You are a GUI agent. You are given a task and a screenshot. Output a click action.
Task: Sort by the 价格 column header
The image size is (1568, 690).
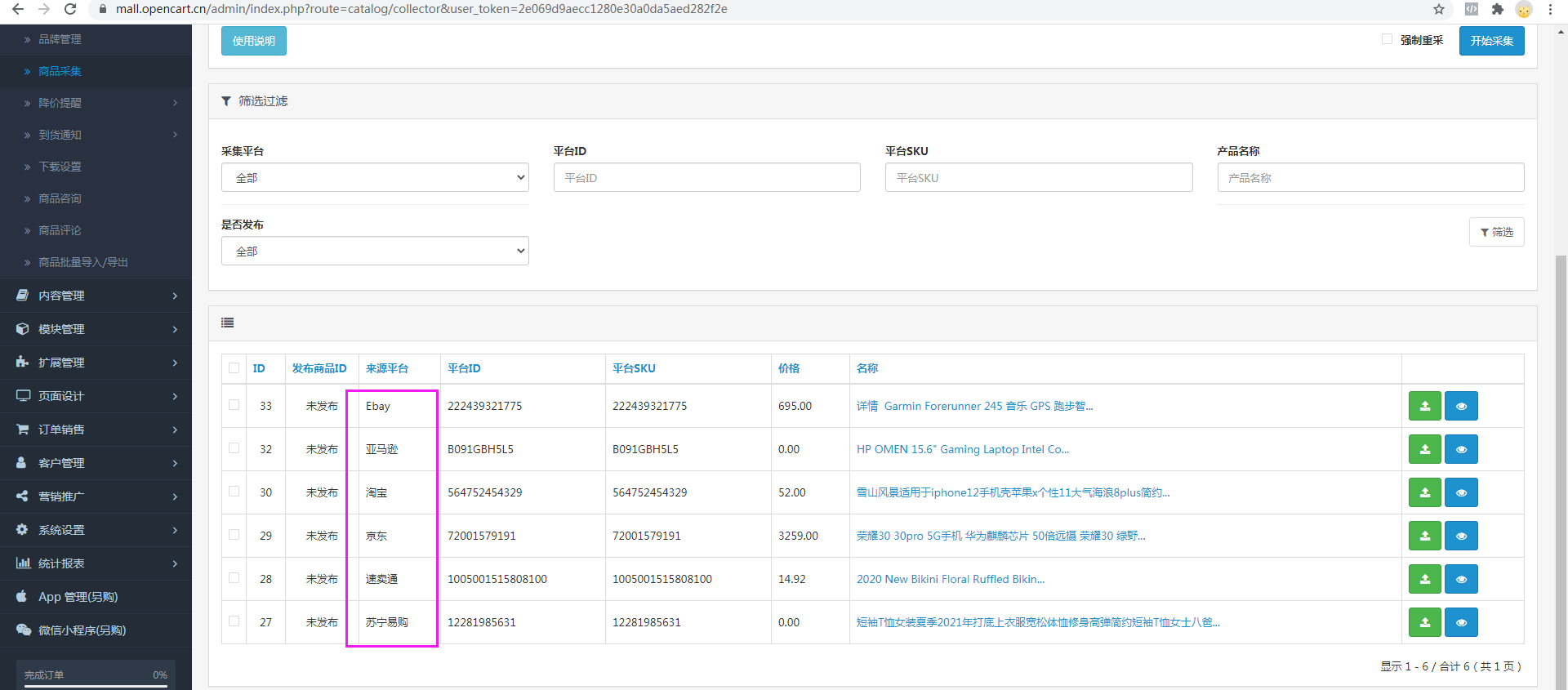(x=789, y=368)
